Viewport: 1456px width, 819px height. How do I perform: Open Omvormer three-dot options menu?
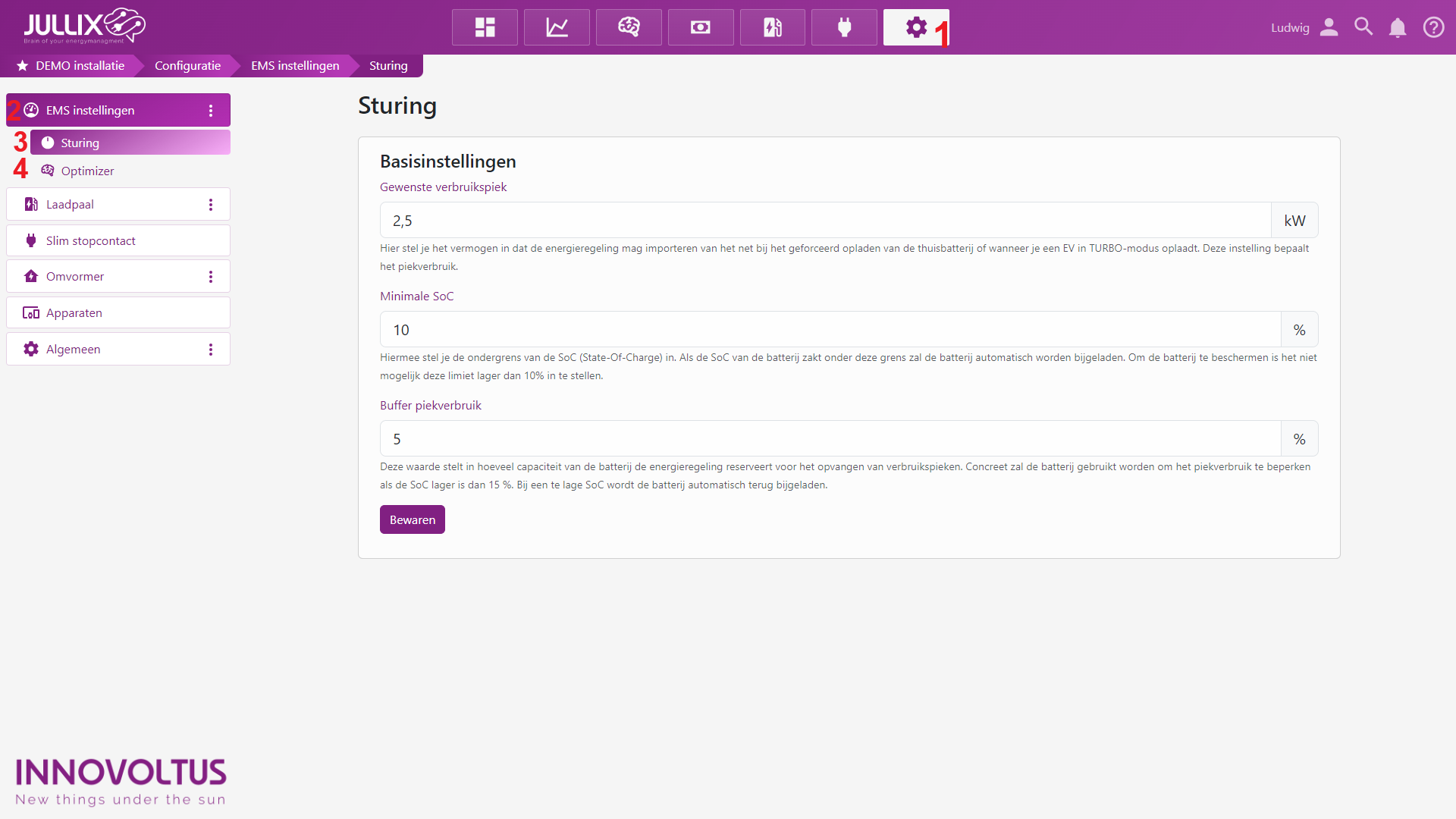click(211, 277)
